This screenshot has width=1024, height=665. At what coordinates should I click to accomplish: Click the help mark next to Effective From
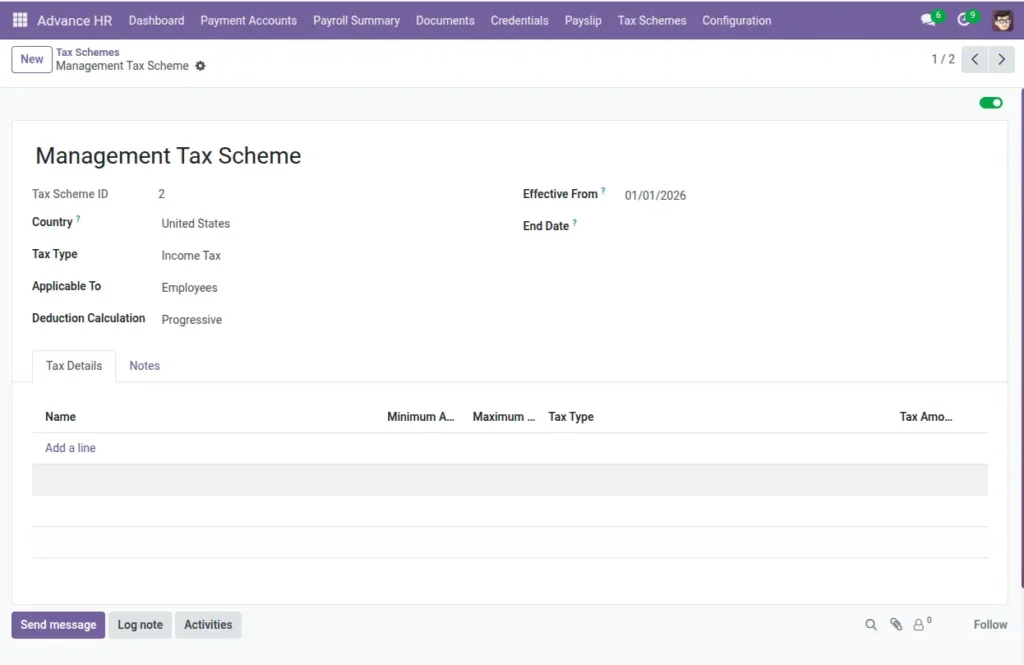[x=603, y=191]
